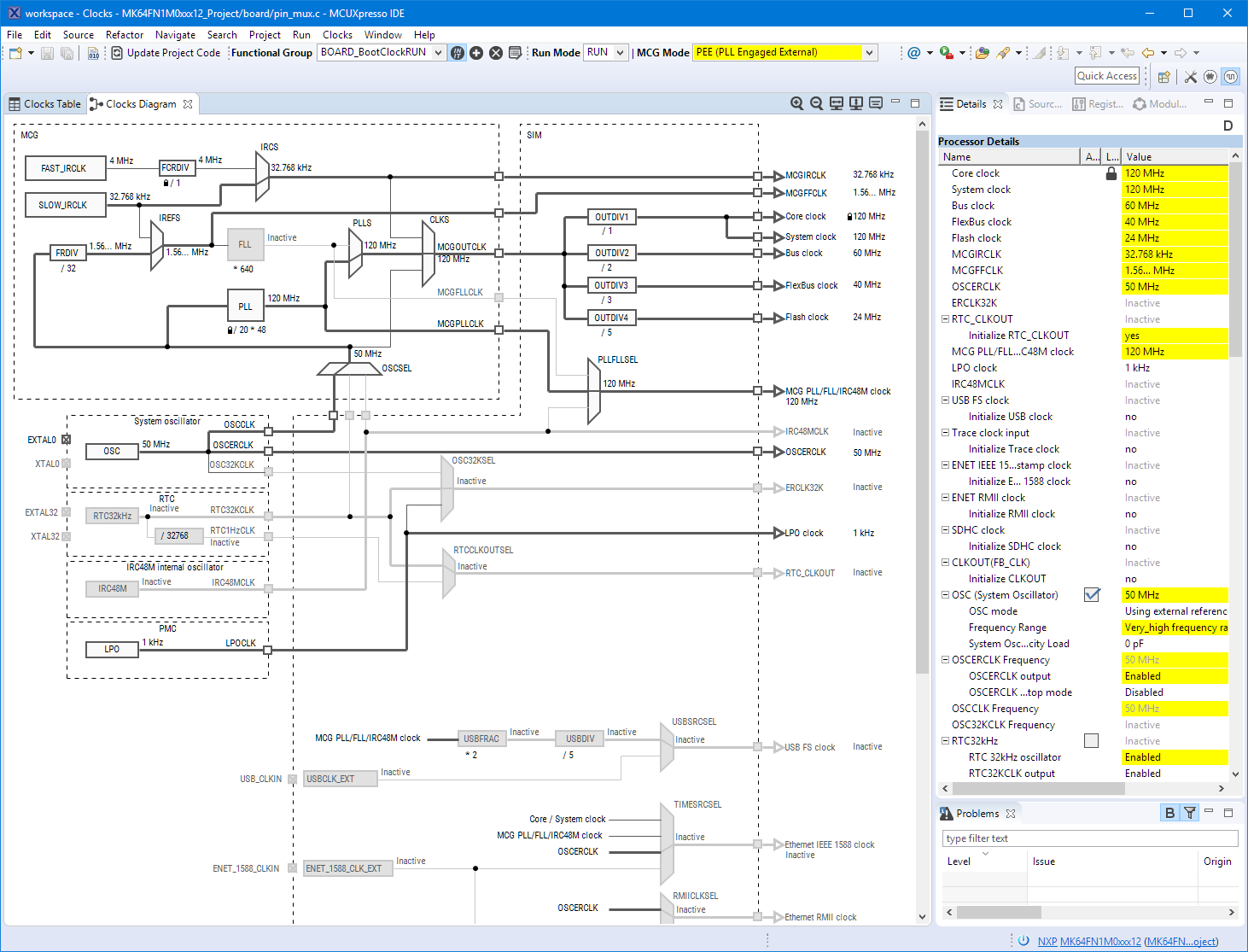This screenshot has width=1248, height=952.
Task: Click the zoom in magnifier icon
Action: point(796,103)
